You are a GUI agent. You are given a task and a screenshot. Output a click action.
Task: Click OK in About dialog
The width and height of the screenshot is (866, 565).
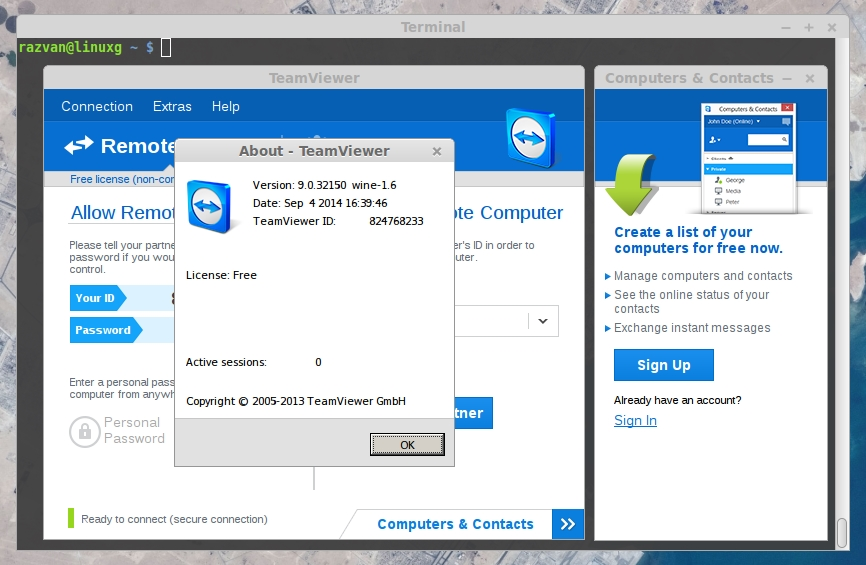407,445
